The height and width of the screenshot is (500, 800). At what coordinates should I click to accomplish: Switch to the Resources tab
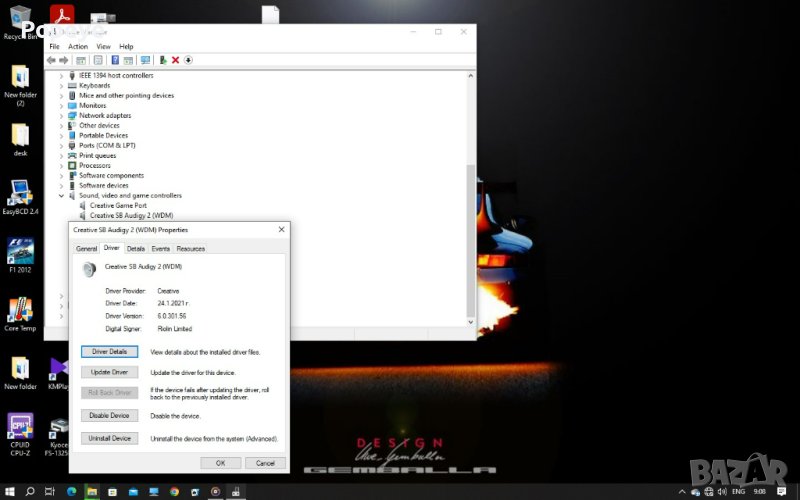coord(190,248)
